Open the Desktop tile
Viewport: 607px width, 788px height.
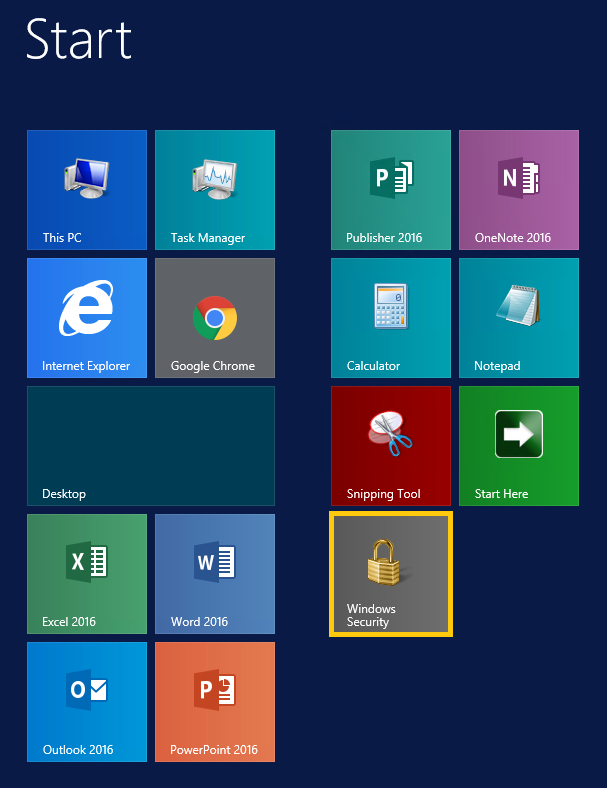tap(151, 446)
